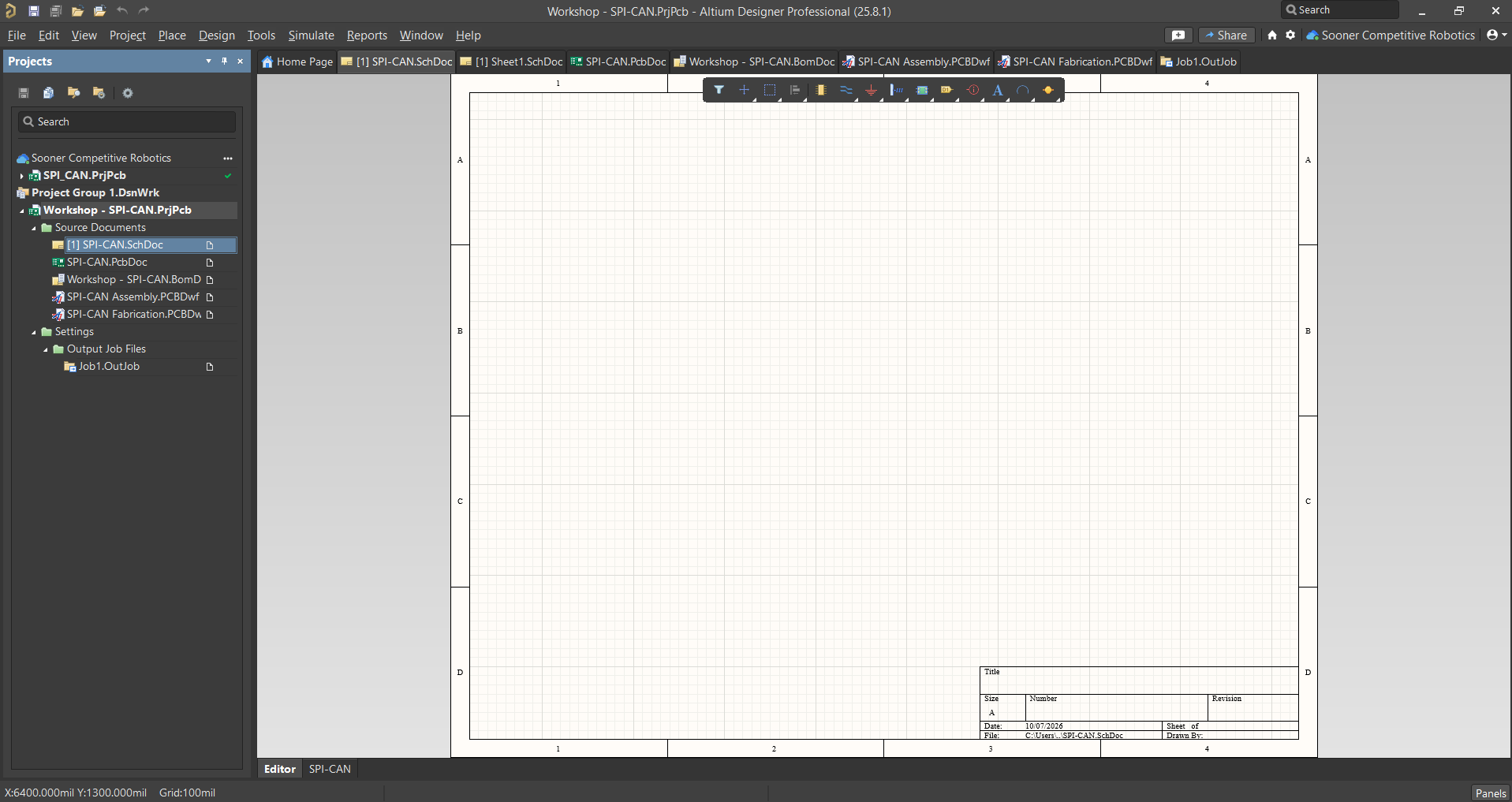Open the Design menu
Screen dimensions: 1512x802
click(x=217, y=35)
